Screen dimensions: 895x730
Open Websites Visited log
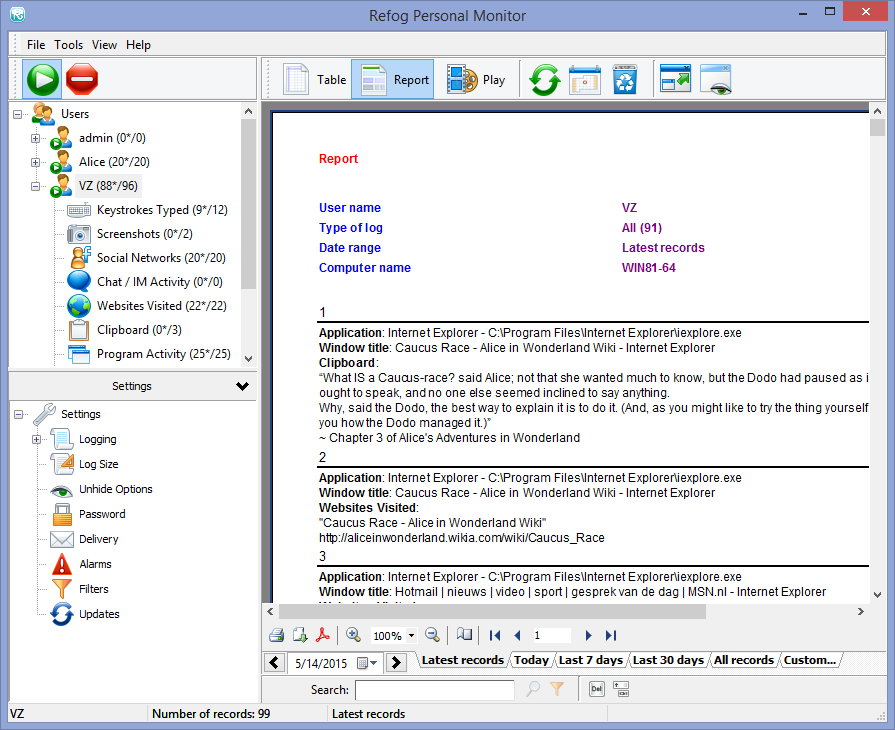162,306
